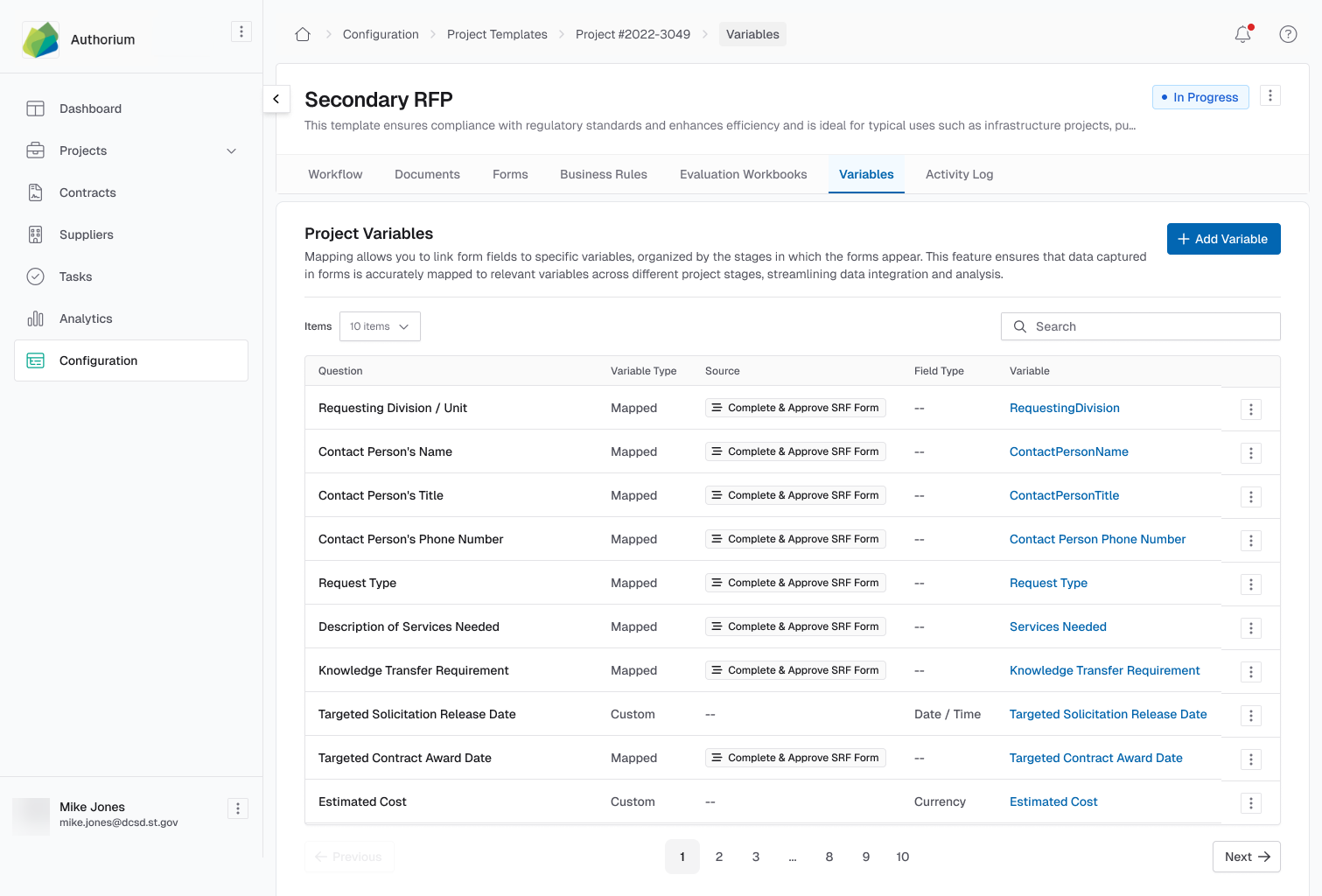Viewport: 1322px width, 896px height.
Task: Switch to the Activity Log tab
Action: [x=959, y=174]
